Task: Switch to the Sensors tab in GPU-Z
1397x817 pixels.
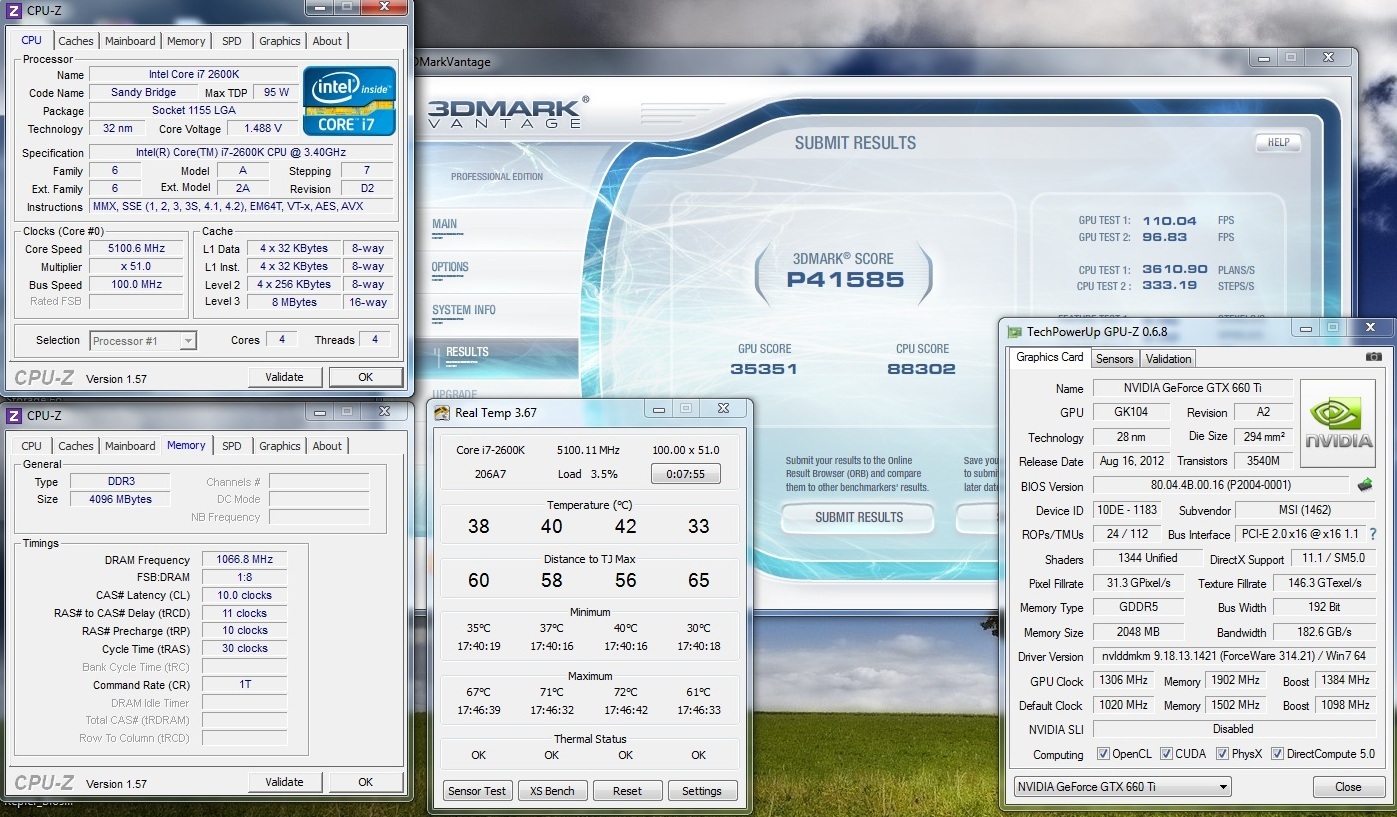Action: pos(1114,358)
